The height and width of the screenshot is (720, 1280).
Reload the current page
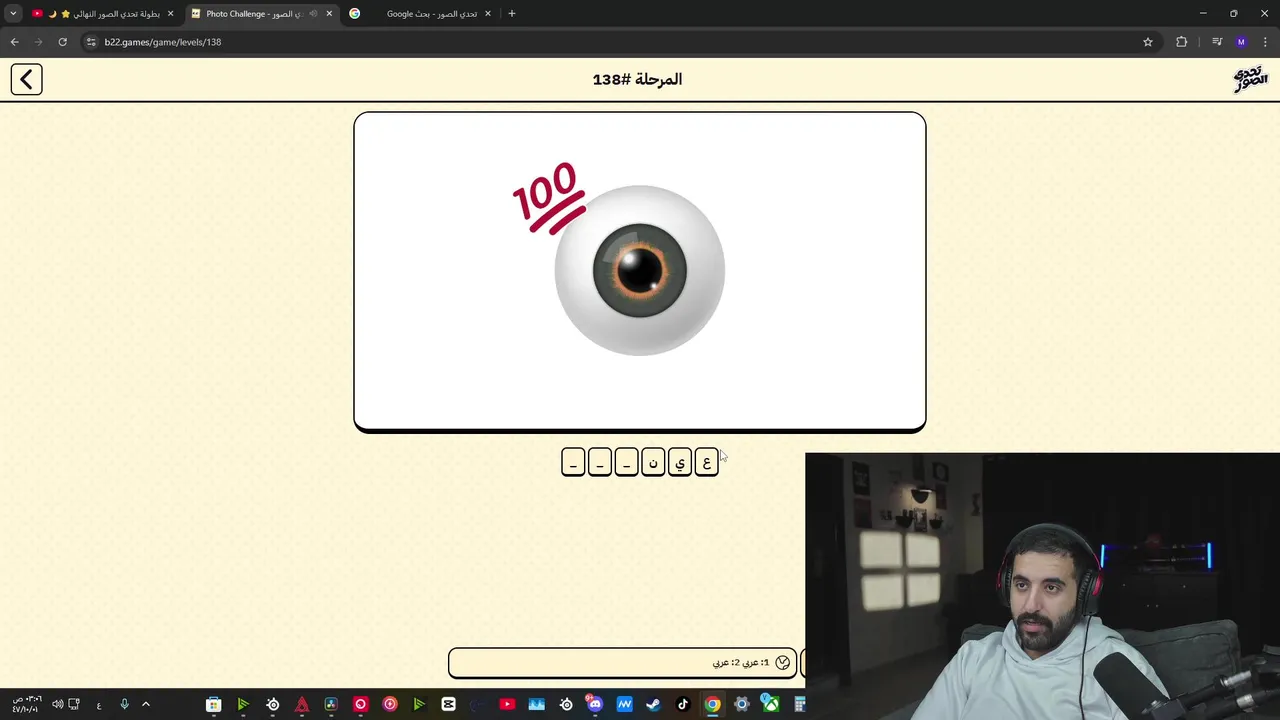coord(62,42)
